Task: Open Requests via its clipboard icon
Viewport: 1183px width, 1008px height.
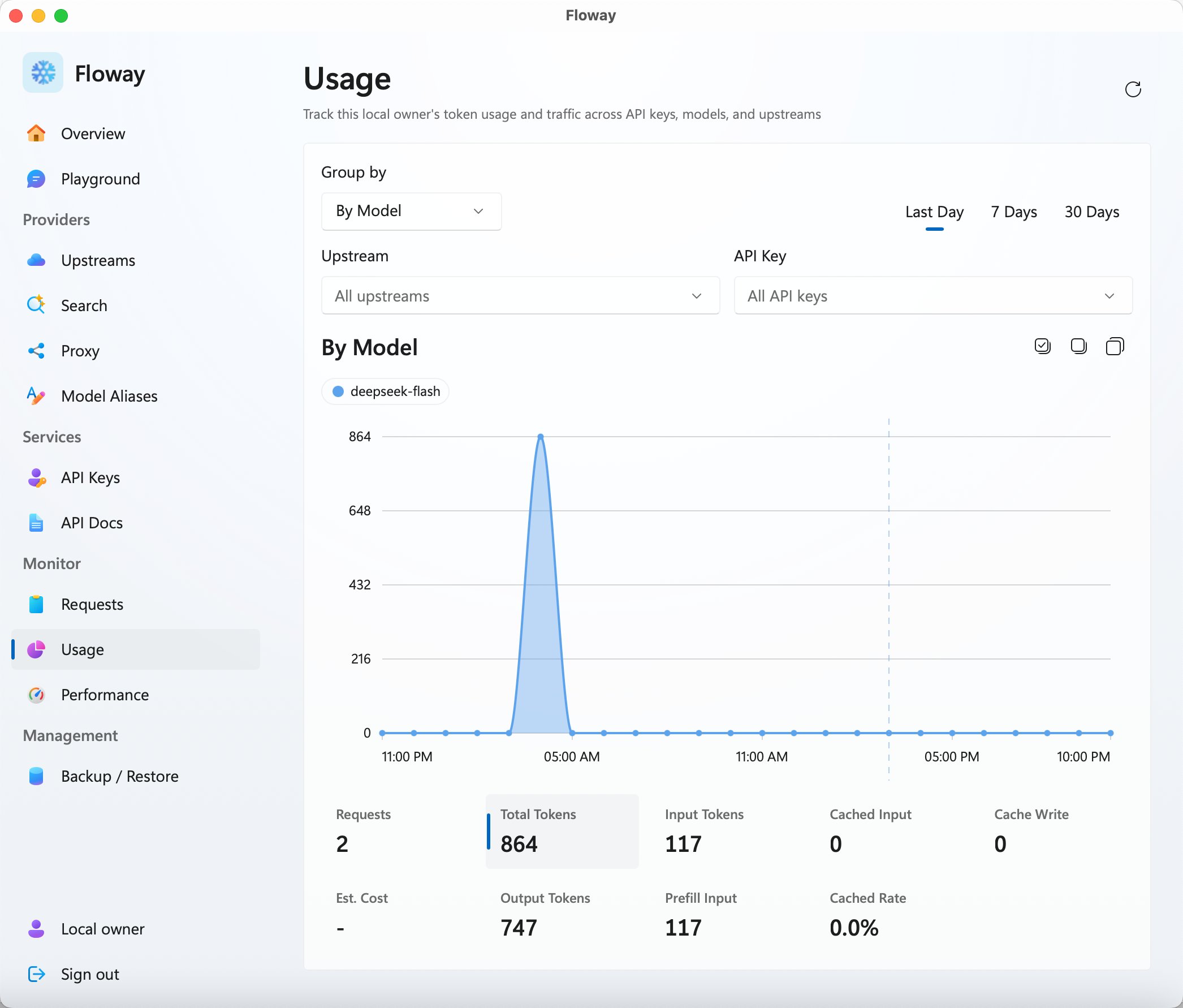Action: [x=36, y=604]
